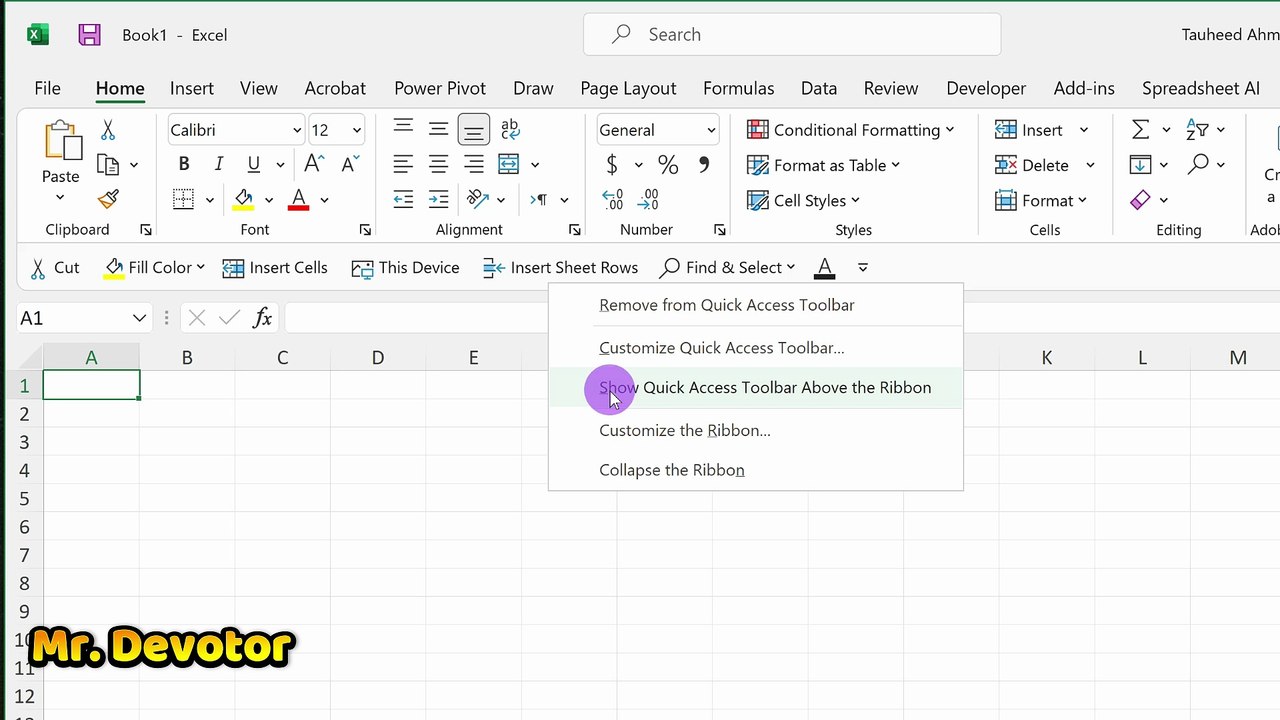Click the Borders icon in Font group

click(x=183, y=200)
